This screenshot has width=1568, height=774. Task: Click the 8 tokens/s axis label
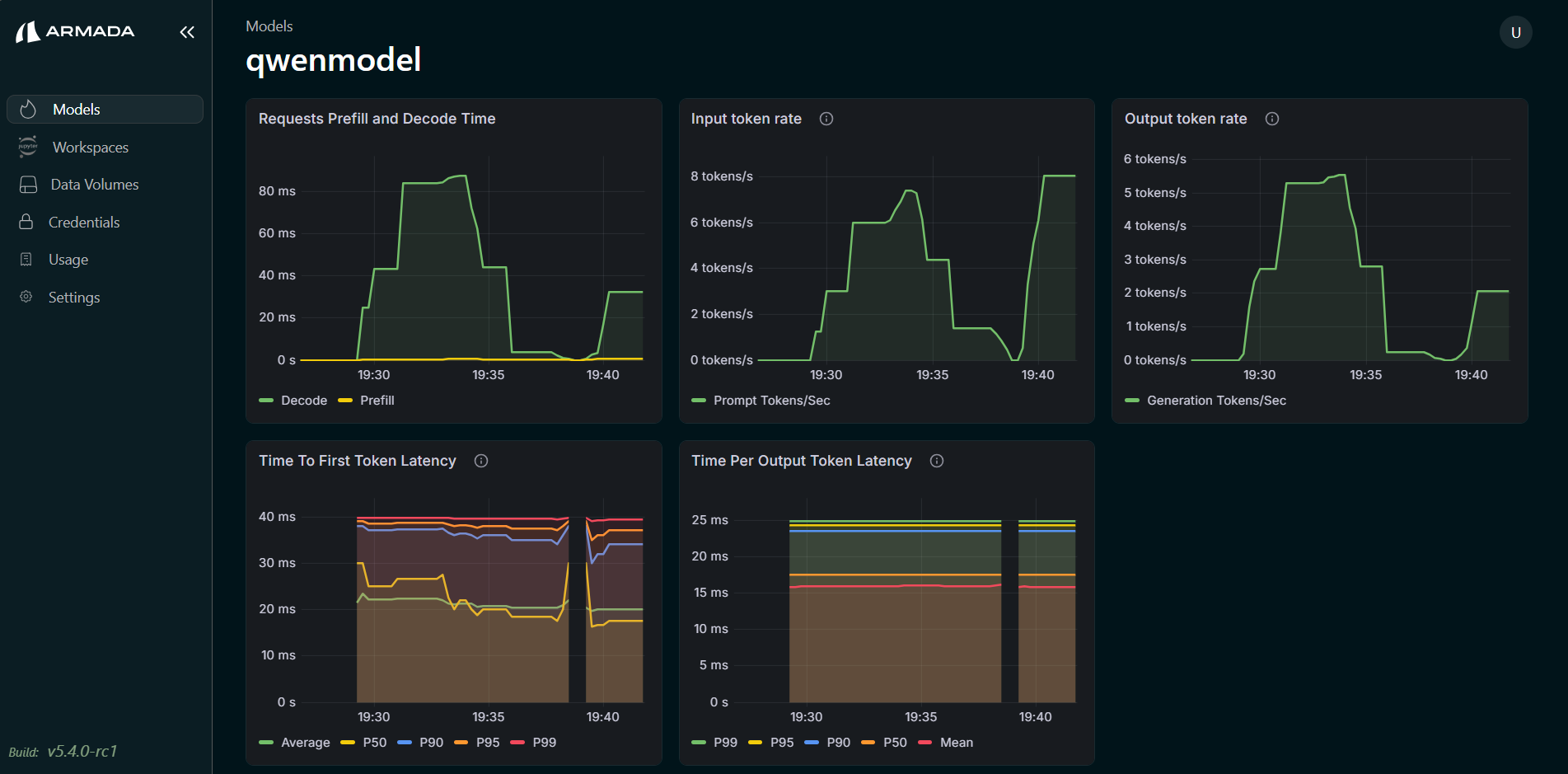pyautogui.click(x=722, y=176)
